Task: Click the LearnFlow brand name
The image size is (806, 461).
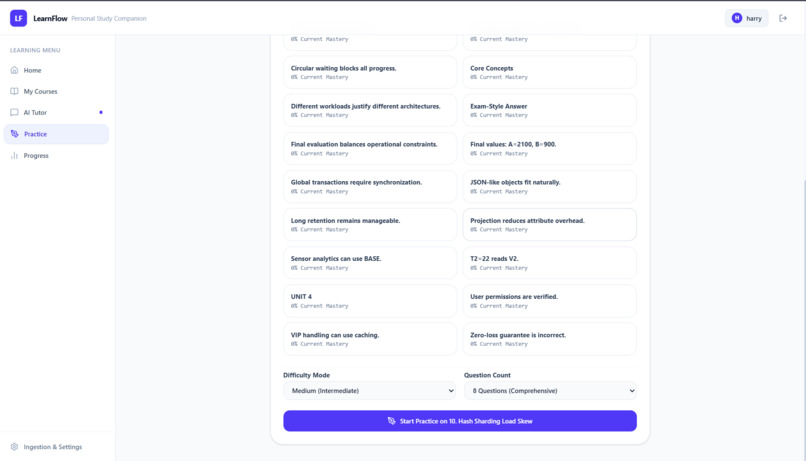Action: click(50, 19)
